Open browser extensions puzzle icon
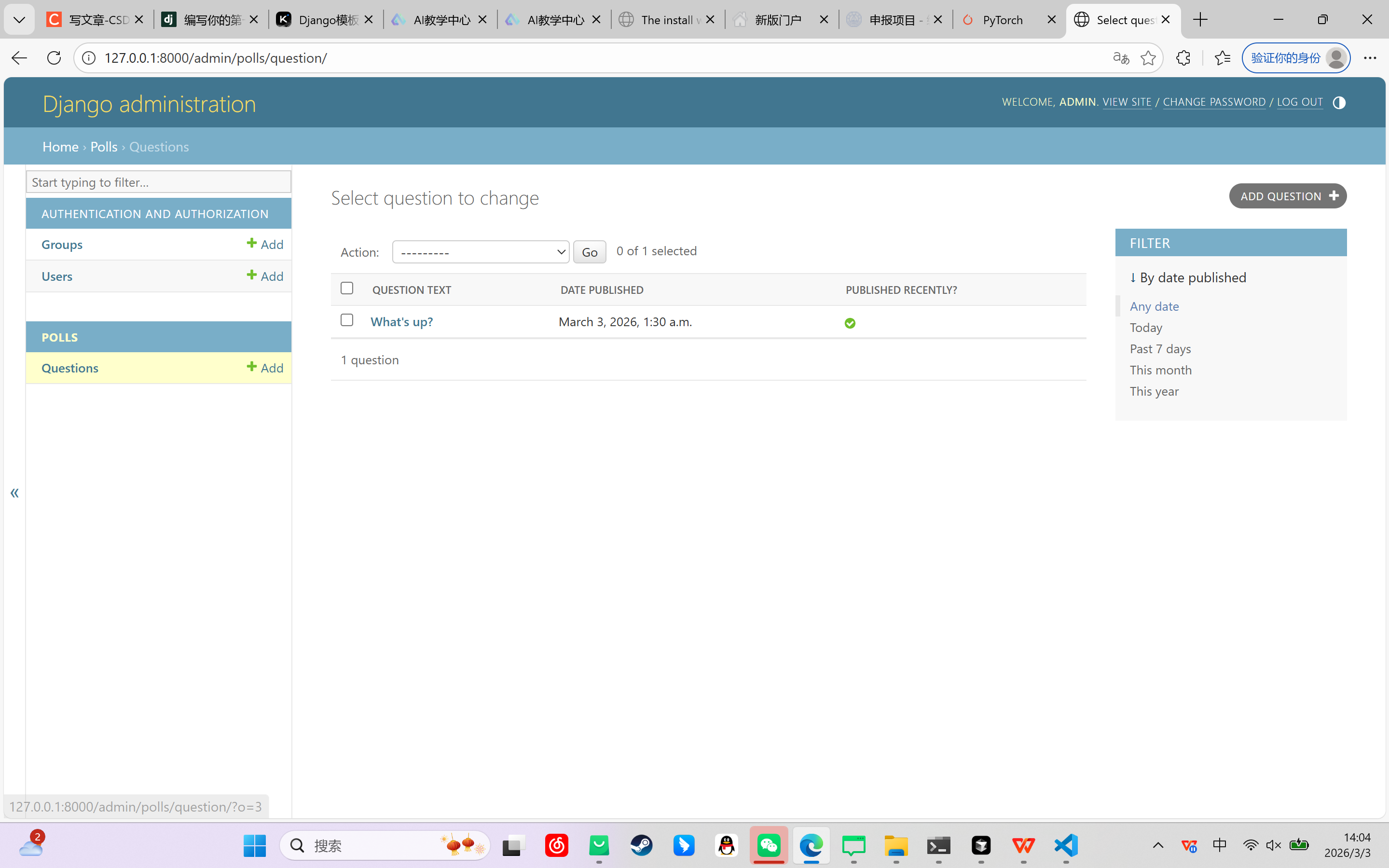The width and height of the screenshot is (1389, 868). click(1183, 58)
